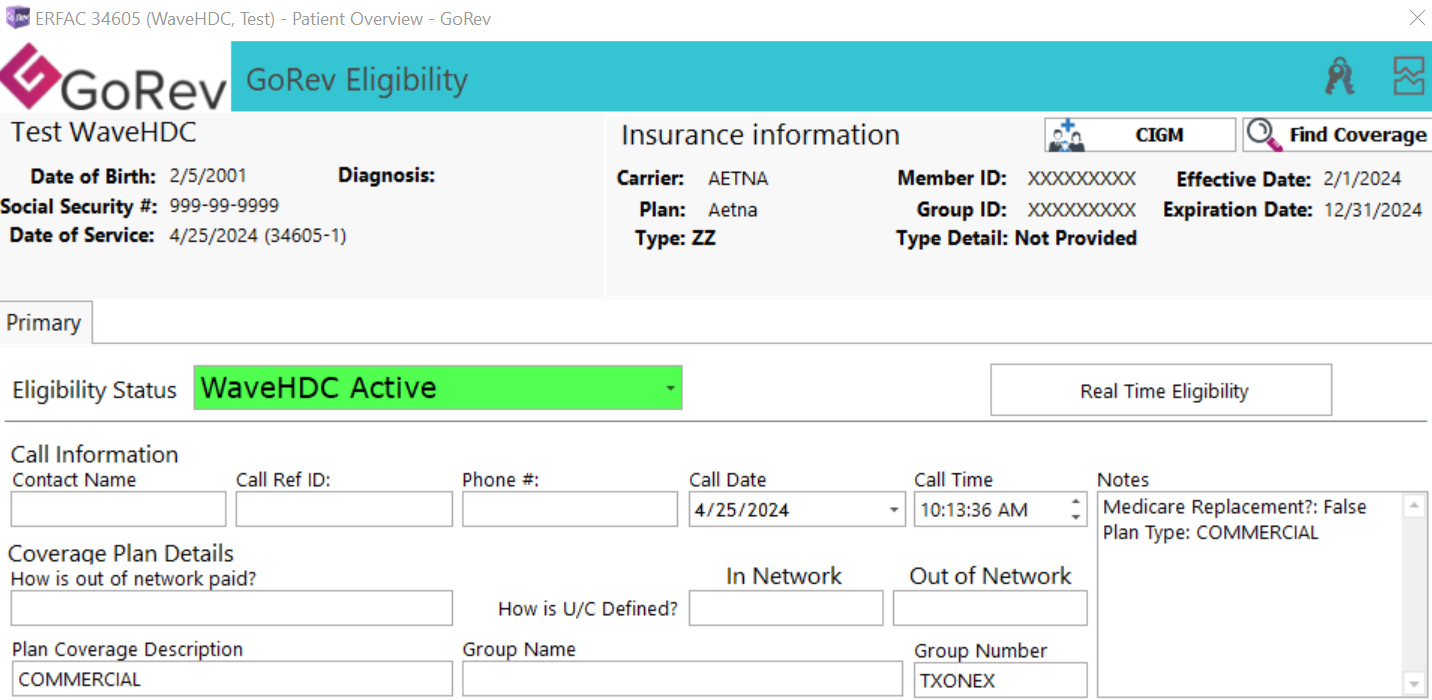Image resolution: width=1432 pixels, height=700 pixels.
Task: Click the Date of Service value 4/25/2024 (34605-1)
Action: (258, 236)
